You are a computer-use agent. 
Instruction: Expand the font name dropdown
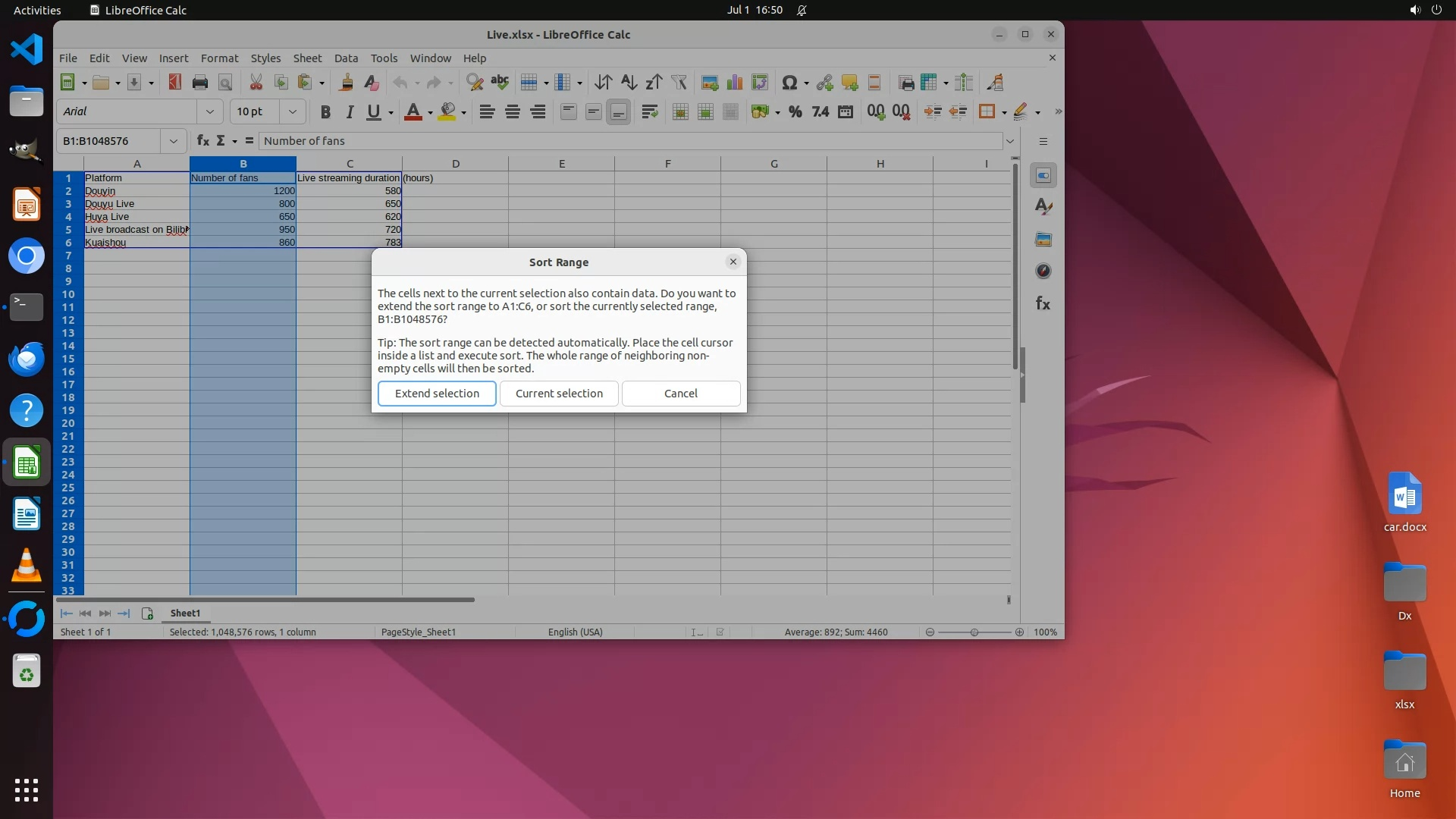pyautogui.click(x=210, y=112)
